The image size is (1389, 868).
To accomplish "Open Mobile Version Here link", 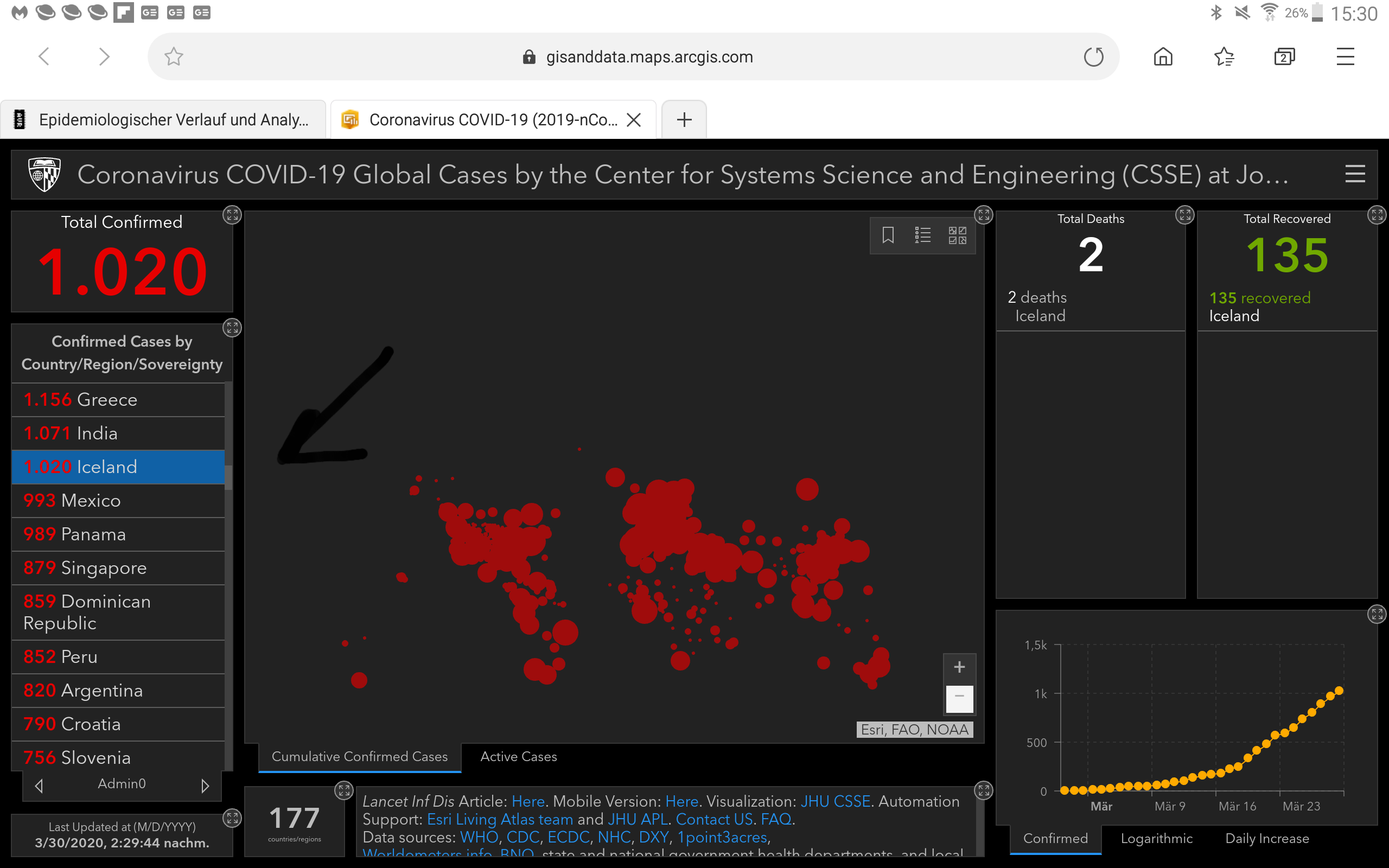I will (x=681, y=801).
